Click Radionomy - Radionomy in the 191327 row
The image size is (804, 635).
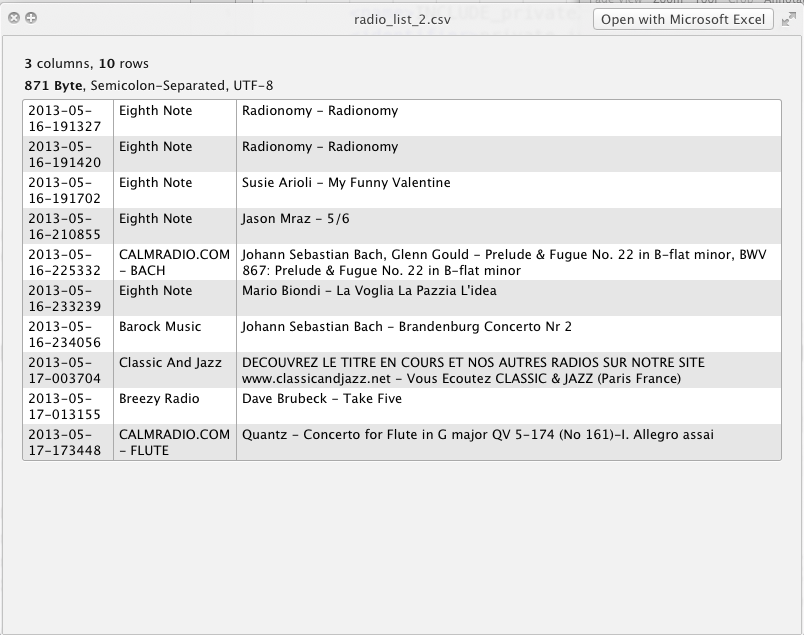[x=509, y=118]
